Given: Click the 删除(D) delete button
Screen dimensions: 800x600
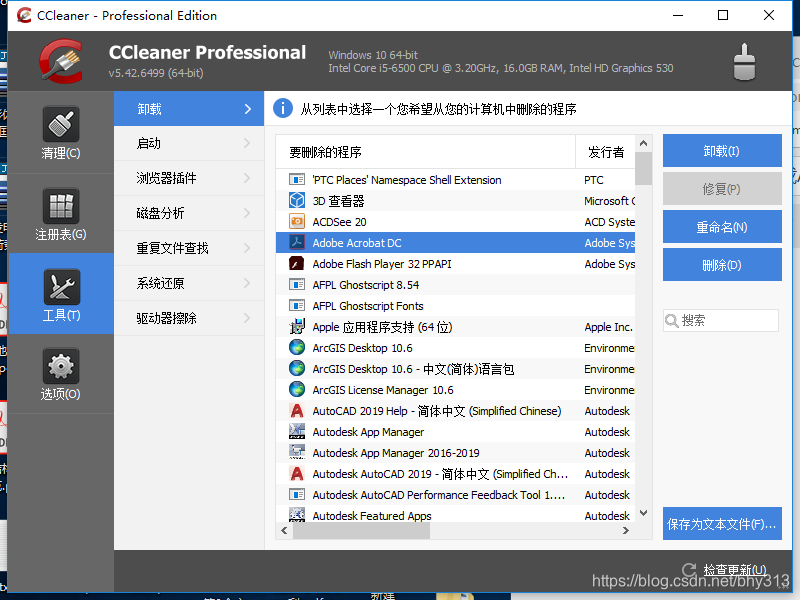Looking at the screenshot, I should [722, 265].
